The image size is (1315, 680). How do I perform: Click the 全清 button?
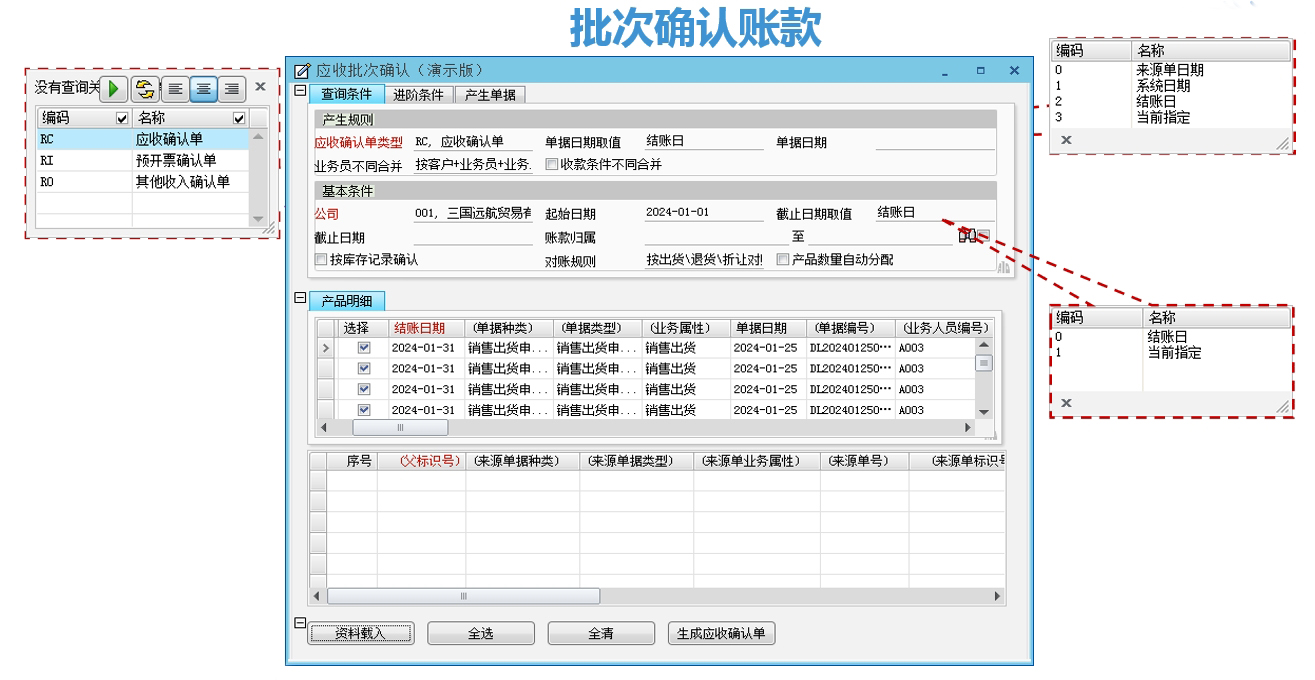600,633
